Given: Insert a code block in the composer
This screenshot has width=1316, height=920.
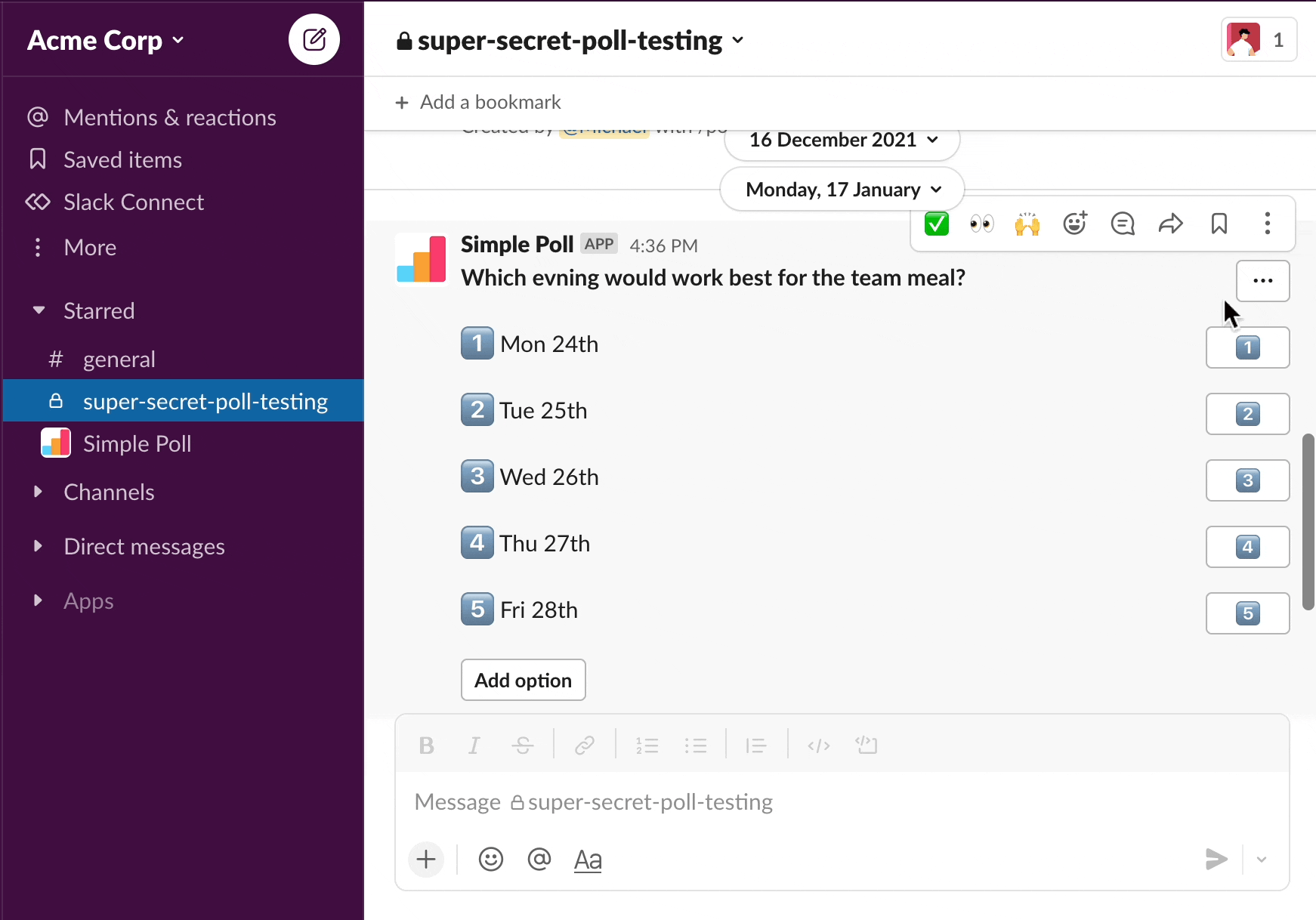Looking at the screenshot, I should point(867,746).
